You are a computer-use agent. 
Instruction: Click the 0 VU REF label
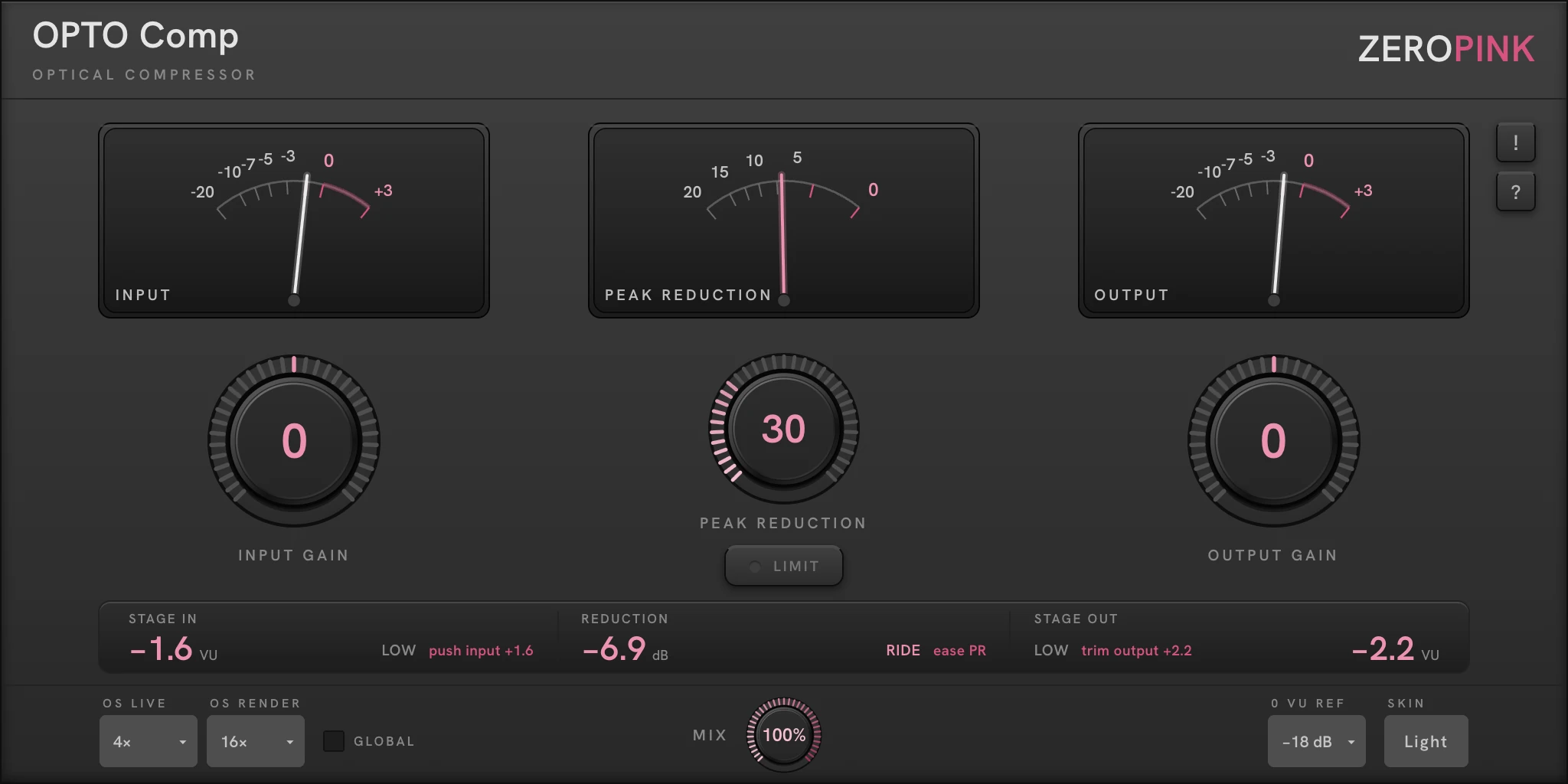coord(1308,704)
